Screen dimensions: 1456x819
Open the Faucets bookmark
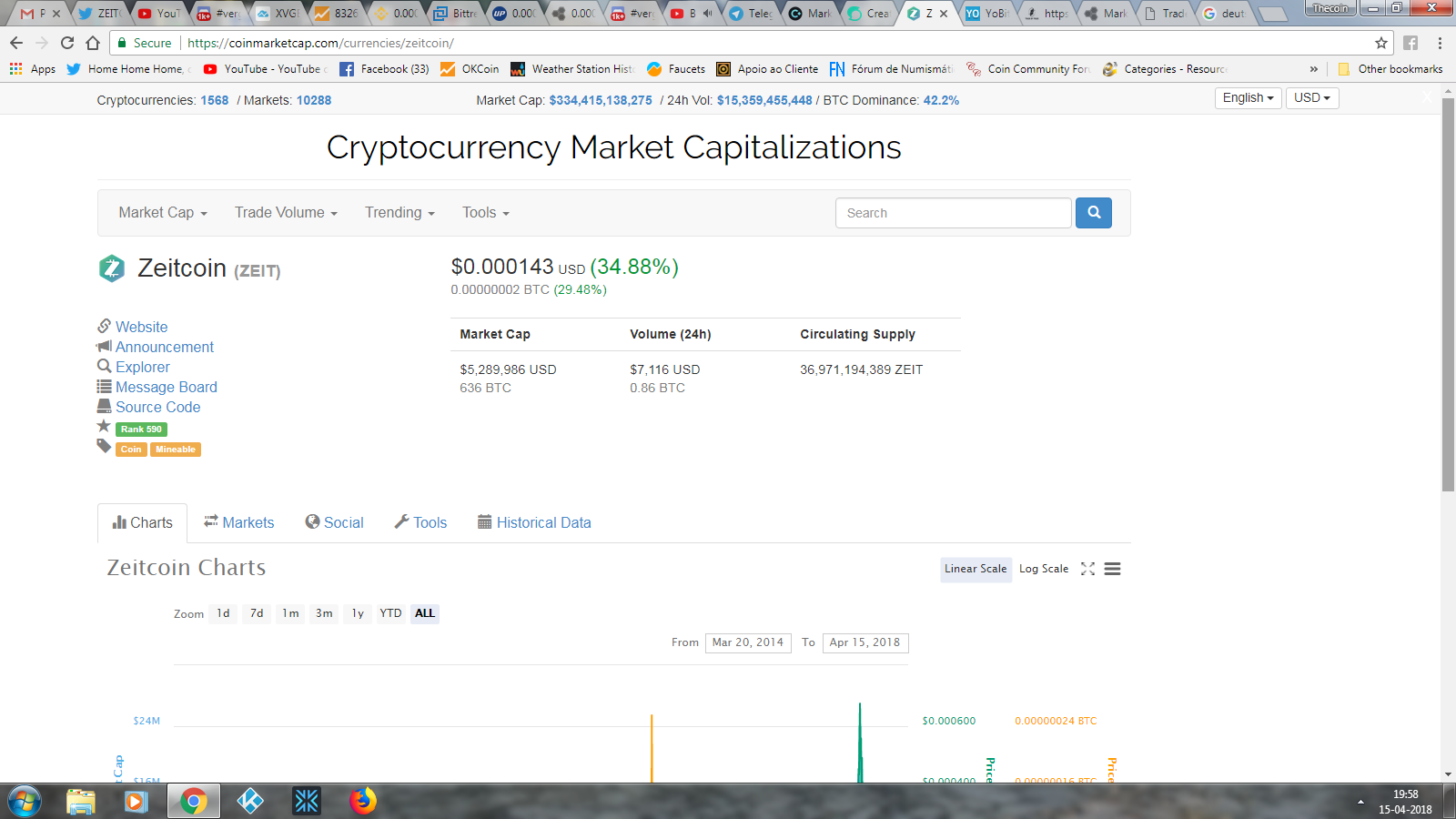[676, 69]
